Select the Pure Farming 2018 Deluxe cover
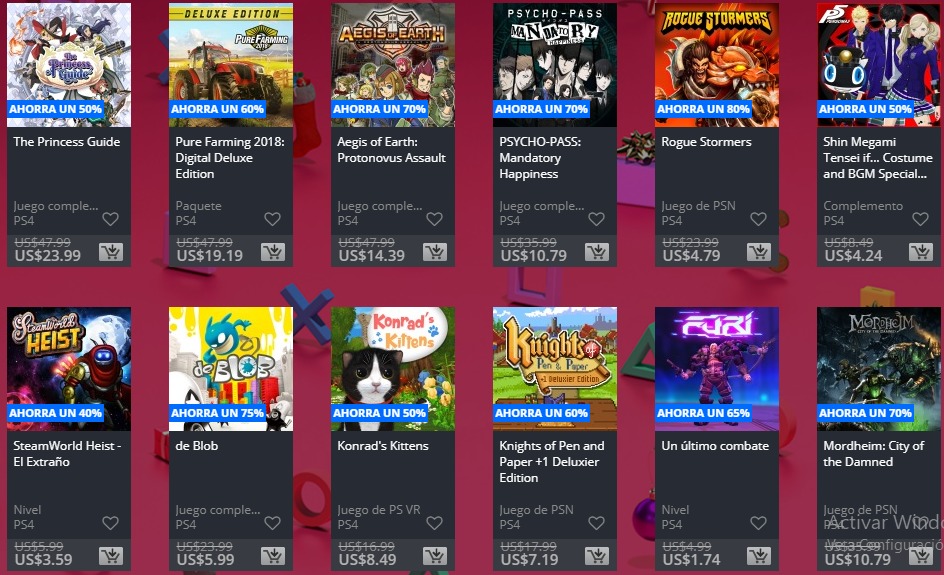Viewport: 944px width, 575px height. [231, 65]
